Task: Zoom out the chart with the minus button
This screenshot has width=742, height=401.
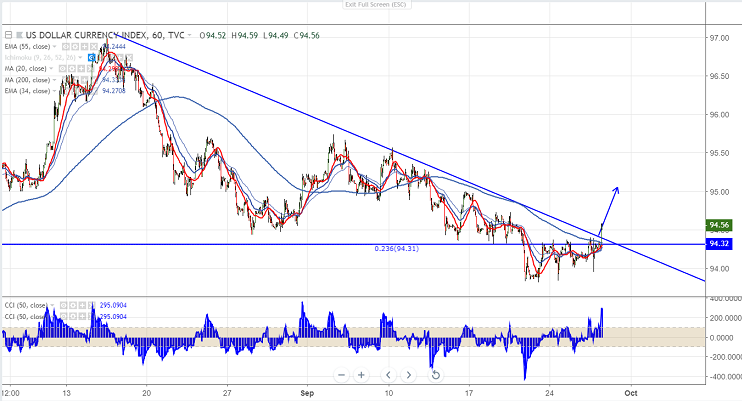Action: pyautogui.click(x=341, y=375)
